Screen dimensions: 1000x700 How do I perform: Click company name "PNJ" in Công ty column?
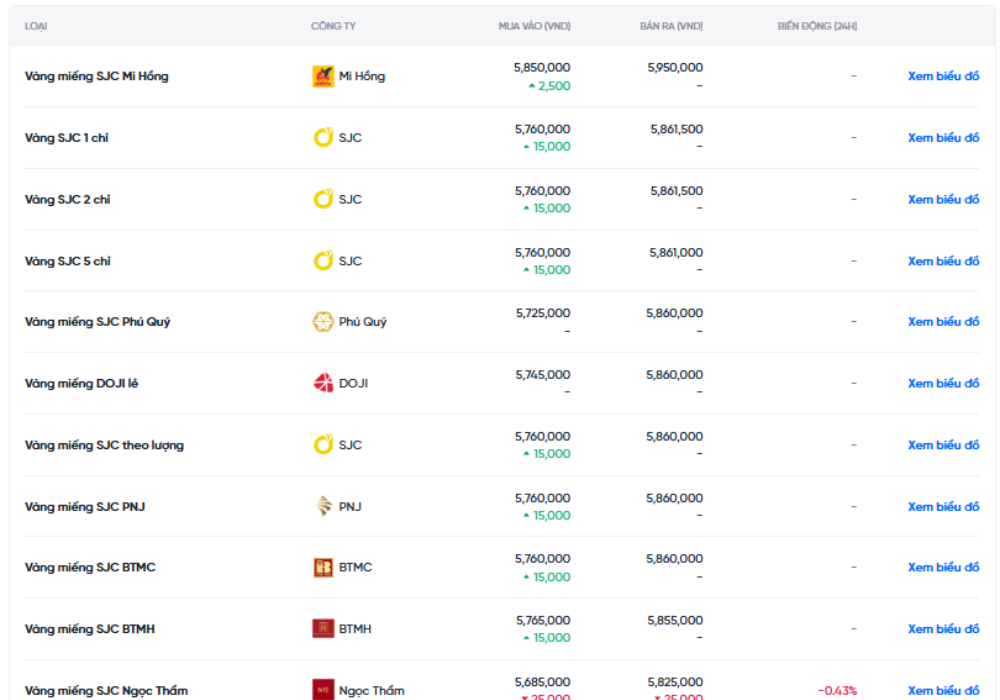point(350,507)
